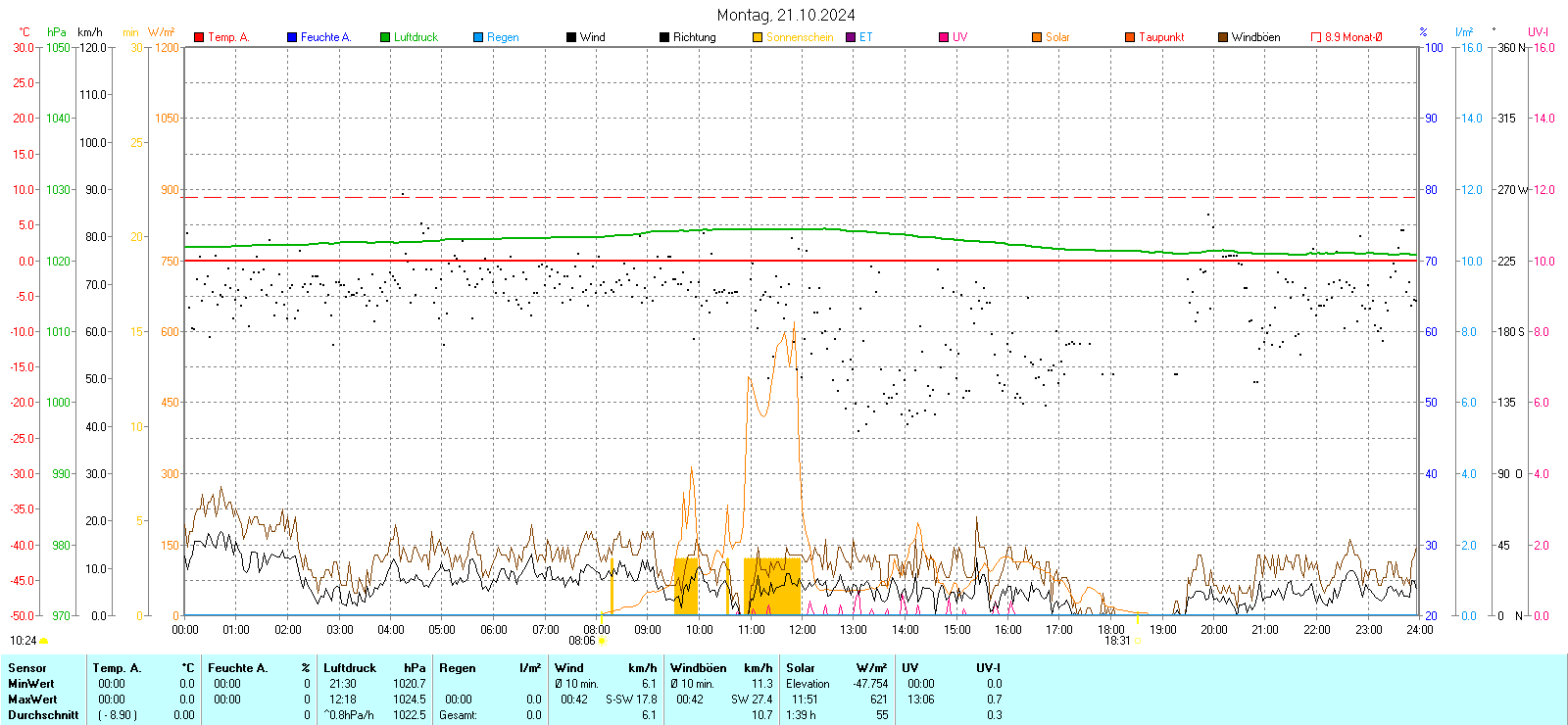Screen dimensions: 1568x725
Task: Click the sunset marker next to 18:31
Action: [1138, 641]
